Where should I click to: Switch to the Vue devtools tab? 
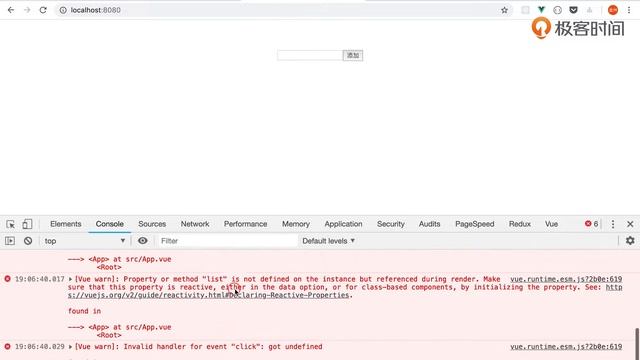(551, 224)
